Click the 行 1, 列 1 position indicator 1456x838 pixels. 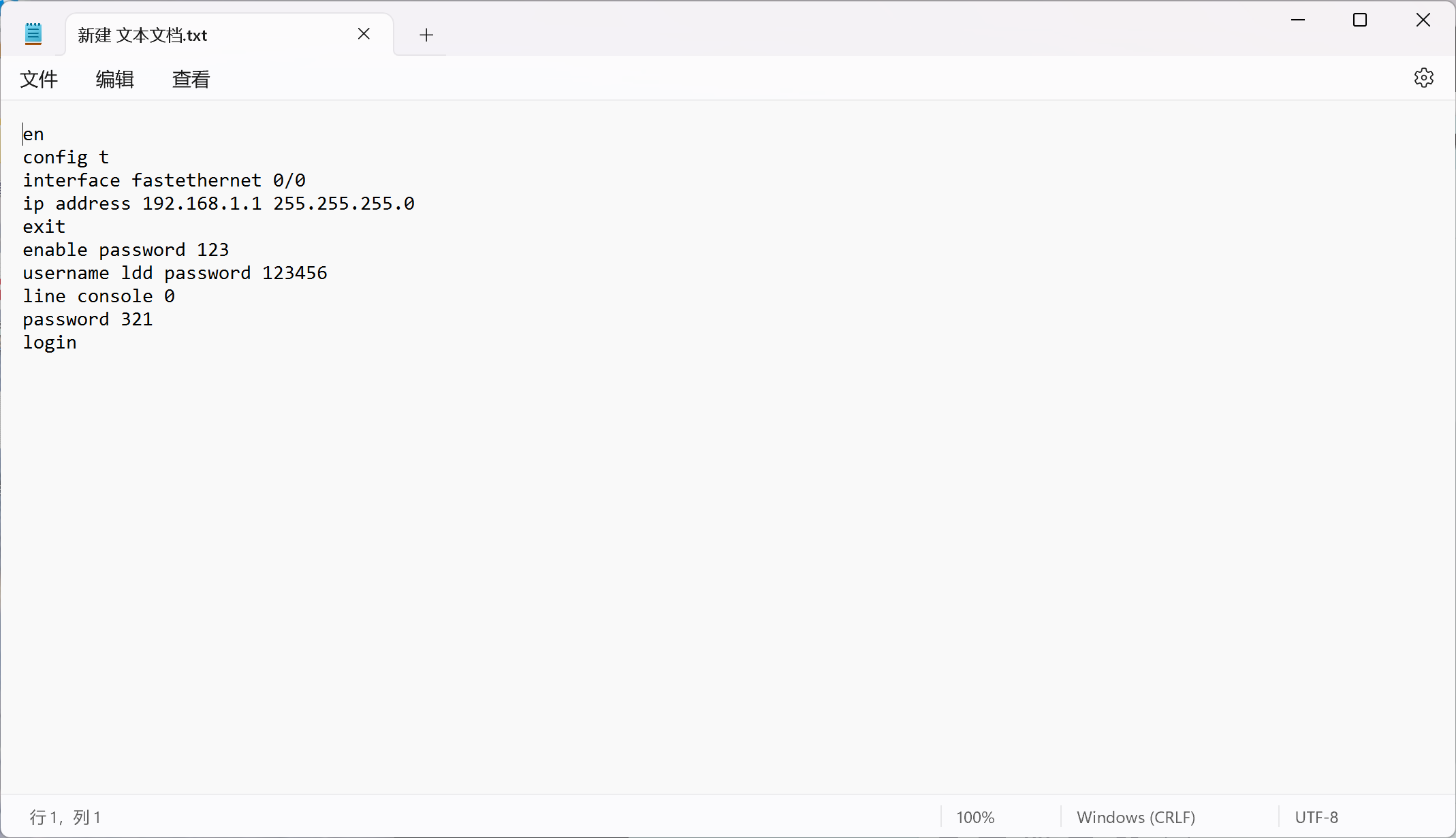pyautogui.click(x=65, y=817)
